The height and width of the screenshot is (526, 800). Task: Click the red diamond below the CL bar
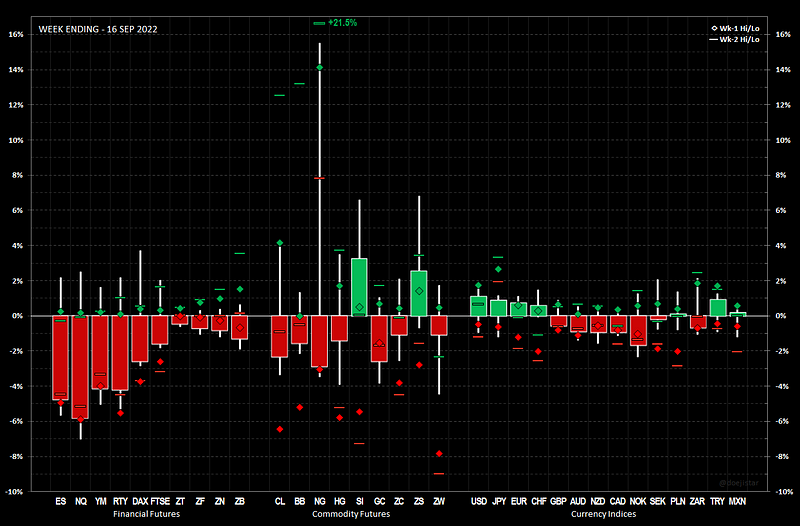[280, 429]
